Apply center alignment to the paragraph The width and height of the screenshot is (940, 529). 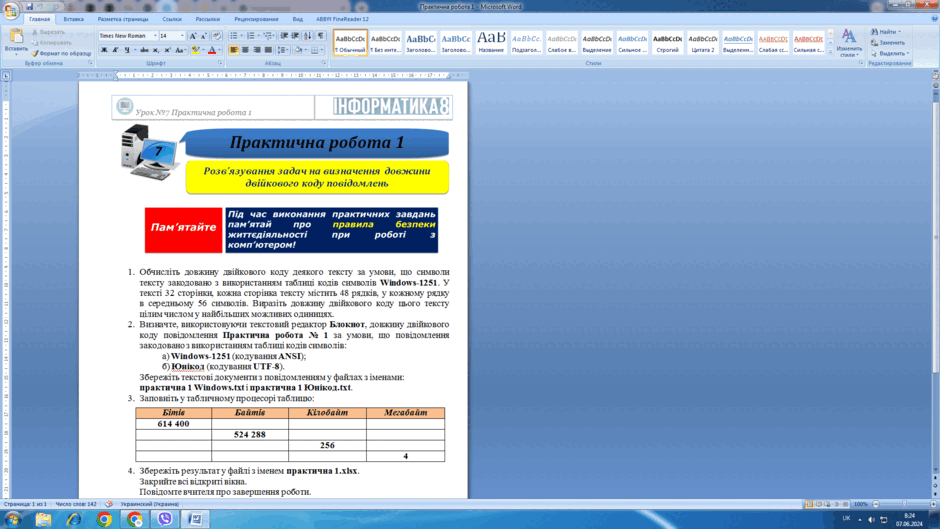245,50
